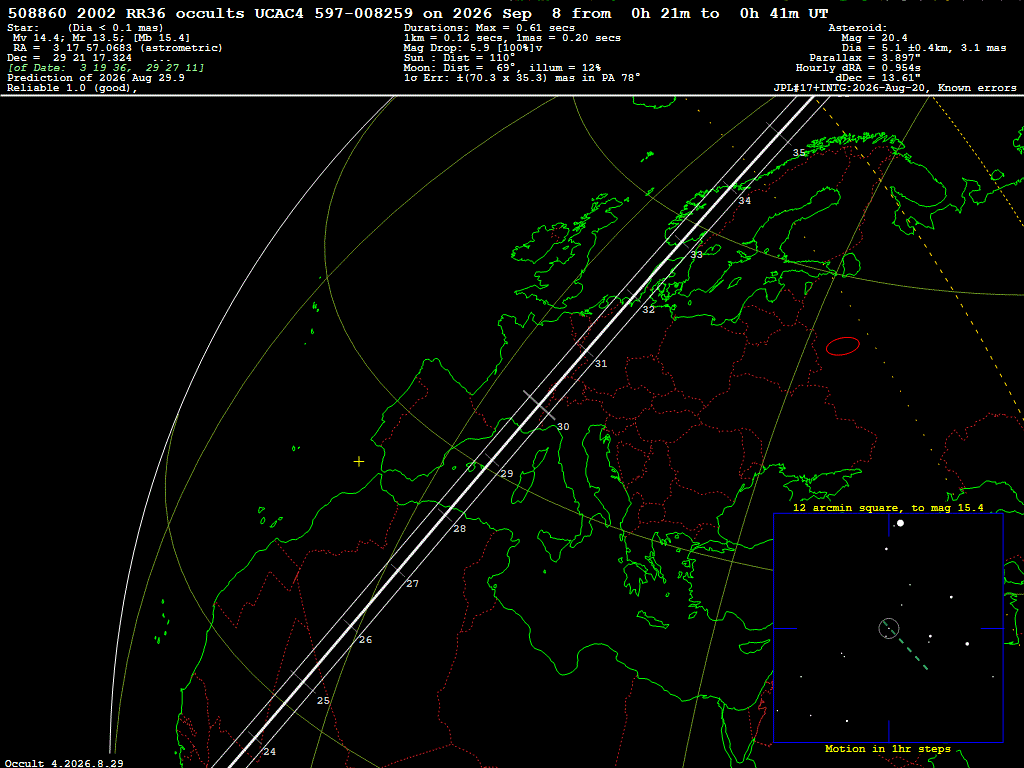Click the red error ellipse over Russia

click(x=842, y=346)
